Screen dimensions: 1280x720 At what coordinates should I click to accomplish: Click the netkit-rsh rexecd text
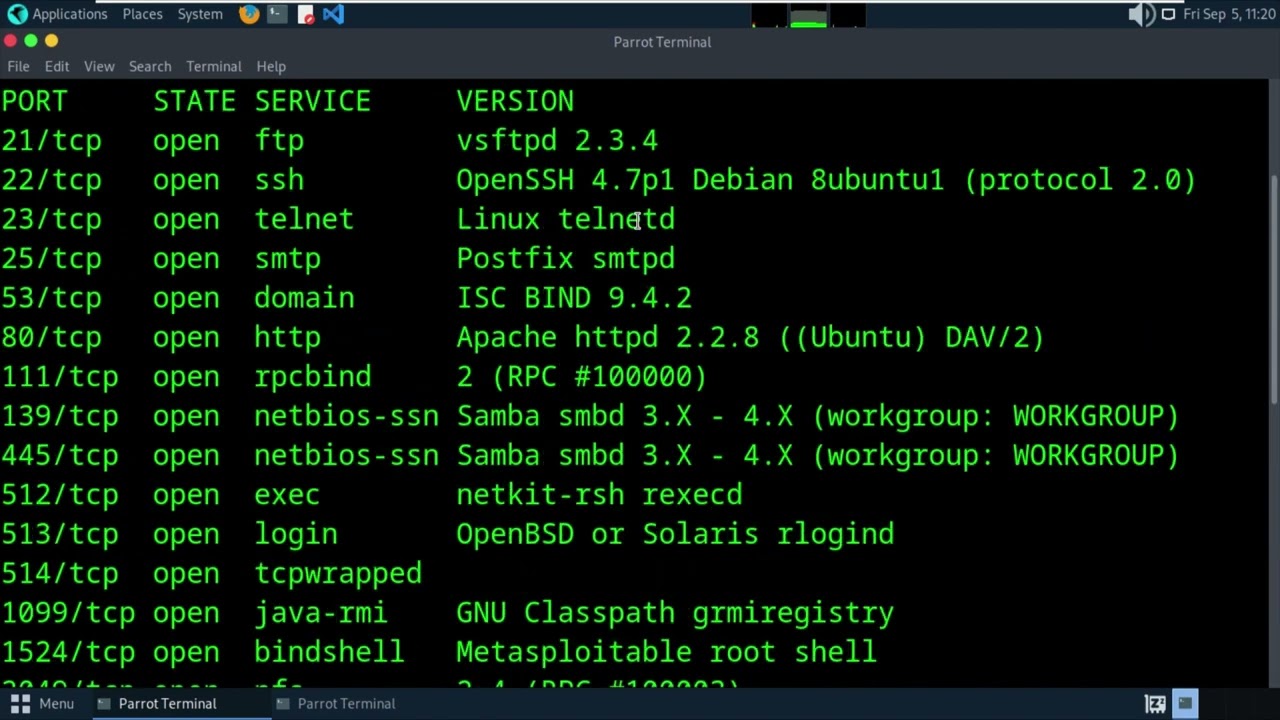[599, 495]
